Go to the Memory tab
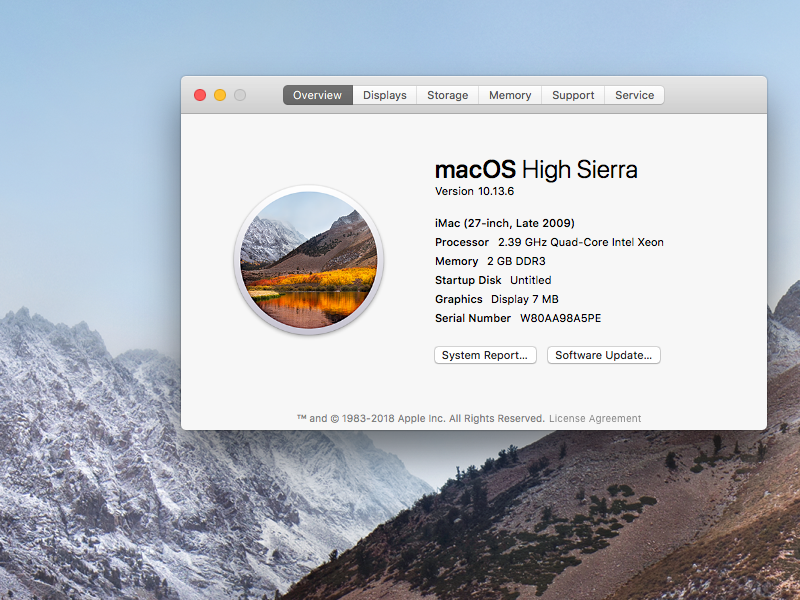The image size is (800, 600). tap(510, 95)
